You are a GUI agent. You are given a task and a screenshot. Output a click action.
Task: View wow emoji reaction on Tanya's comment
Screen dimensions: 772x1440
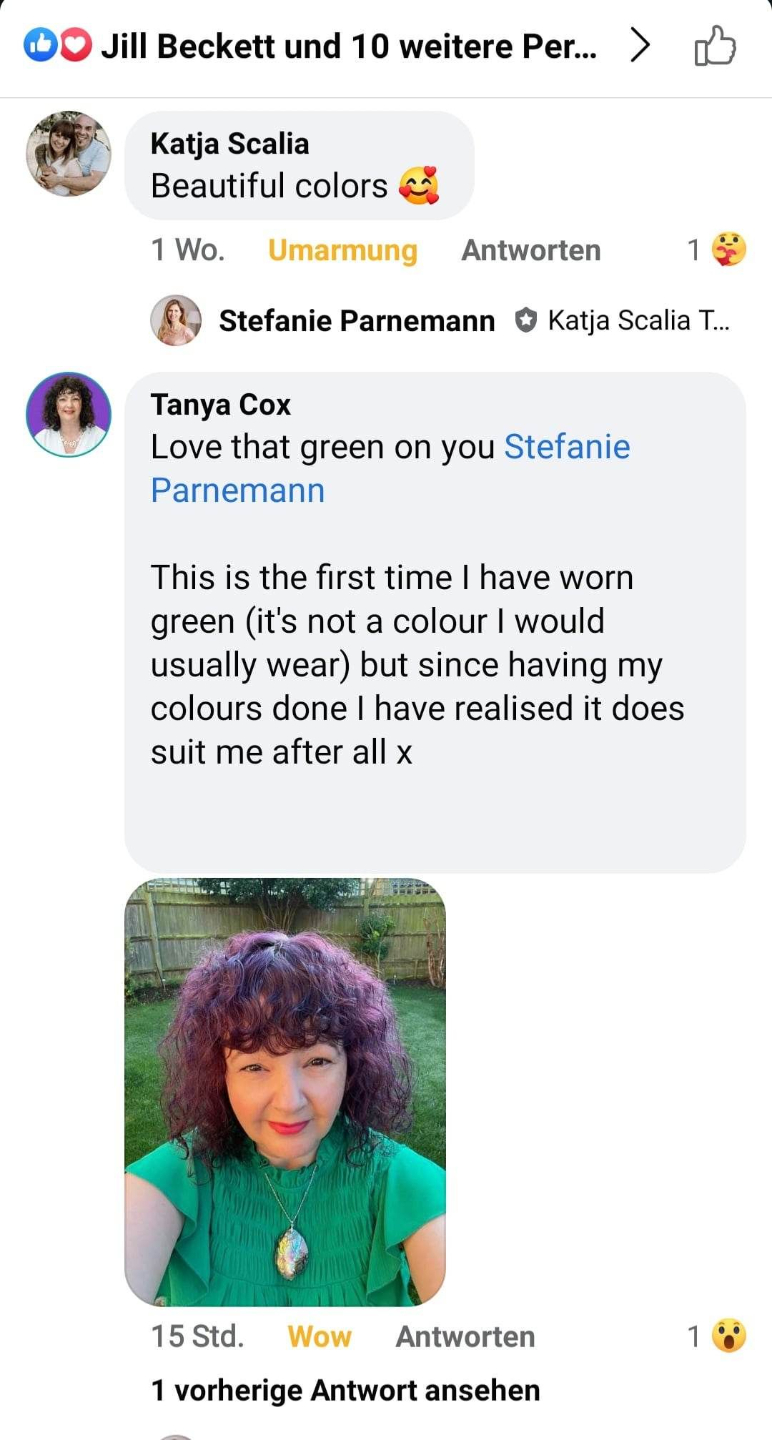(x=729, y=1337)
